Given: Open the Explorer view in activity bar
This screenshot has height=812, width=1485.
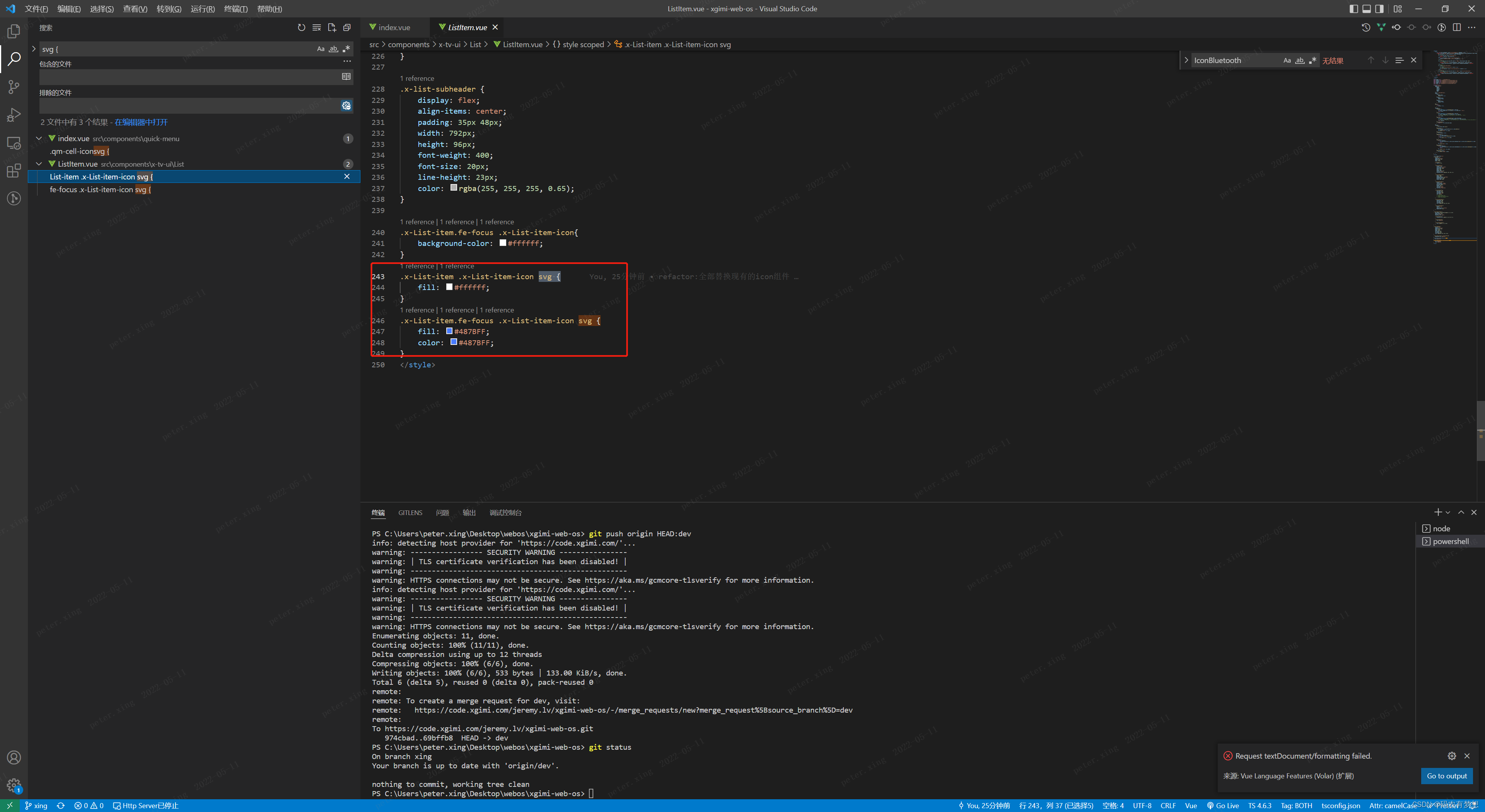Looking at the screenshot, I should [14, 31].
